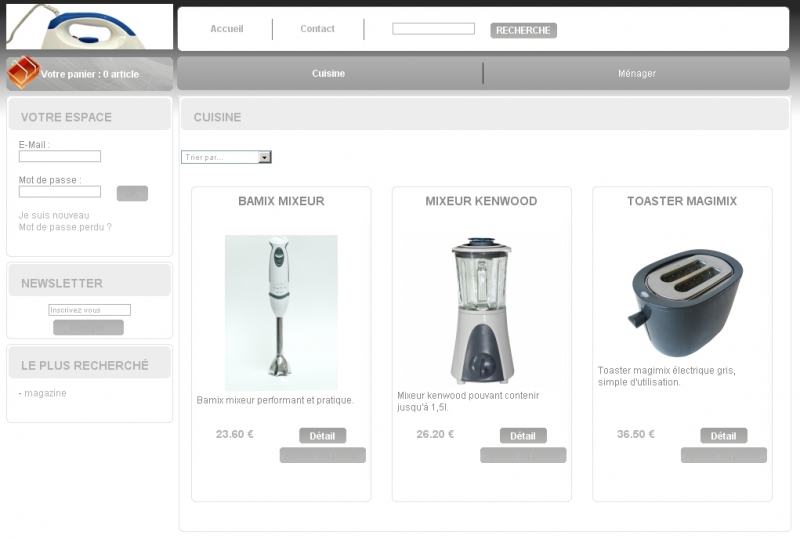The height and width of the screenshot is (539, 800).
Task: Click the Bamix mixeur performant description
Action: point(275,400)
